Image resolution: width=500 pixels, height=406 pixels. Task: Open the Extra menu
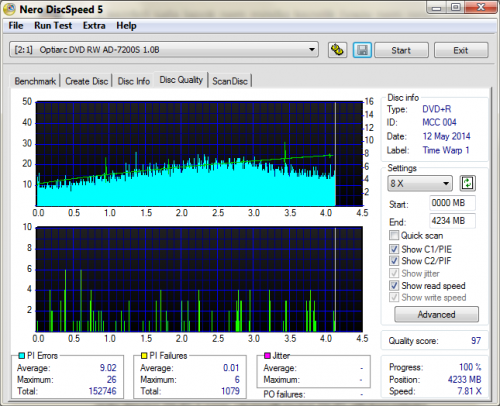(94, 26)
